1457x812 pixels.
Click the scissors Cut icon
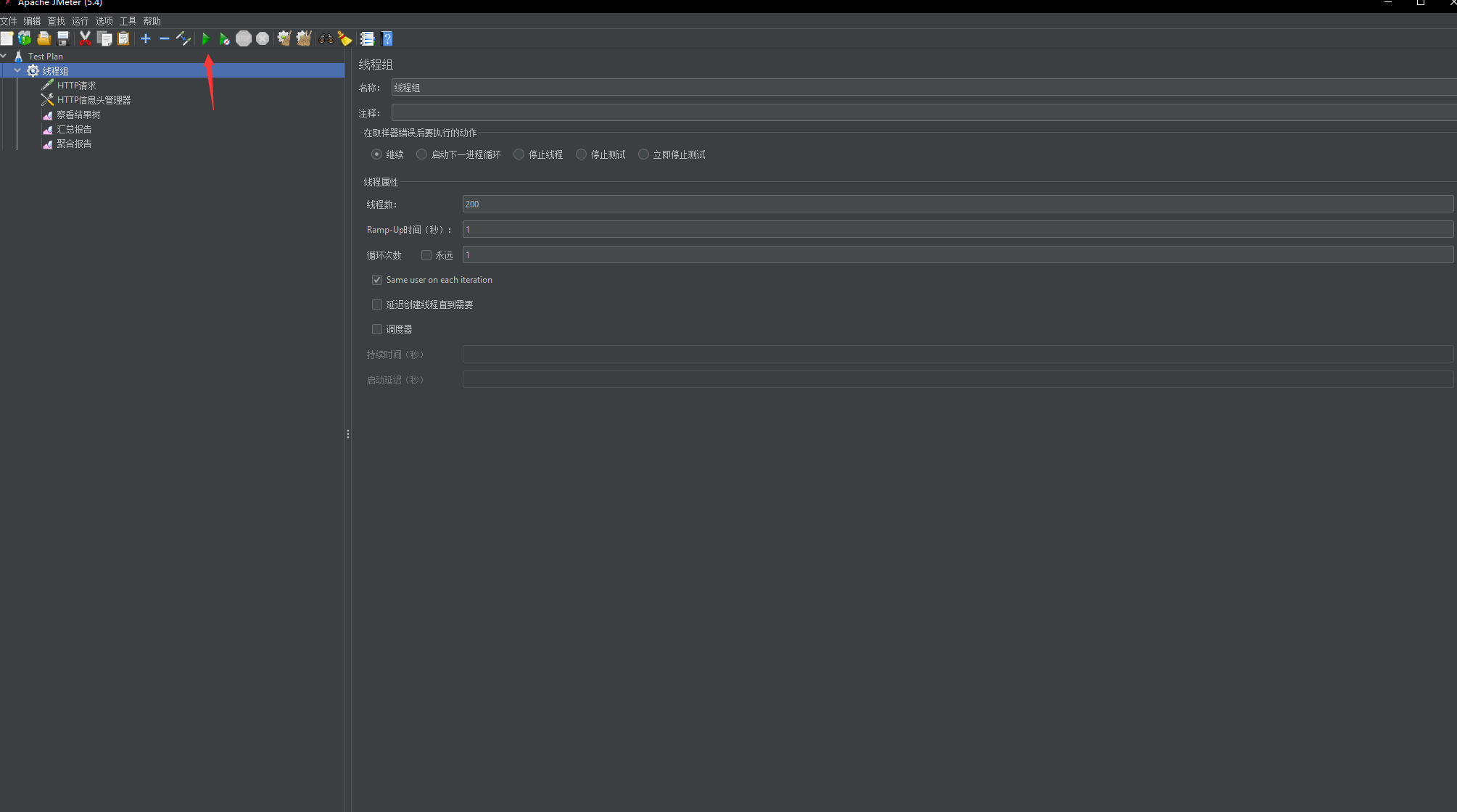pyautogui.click(x=85, y=38)
